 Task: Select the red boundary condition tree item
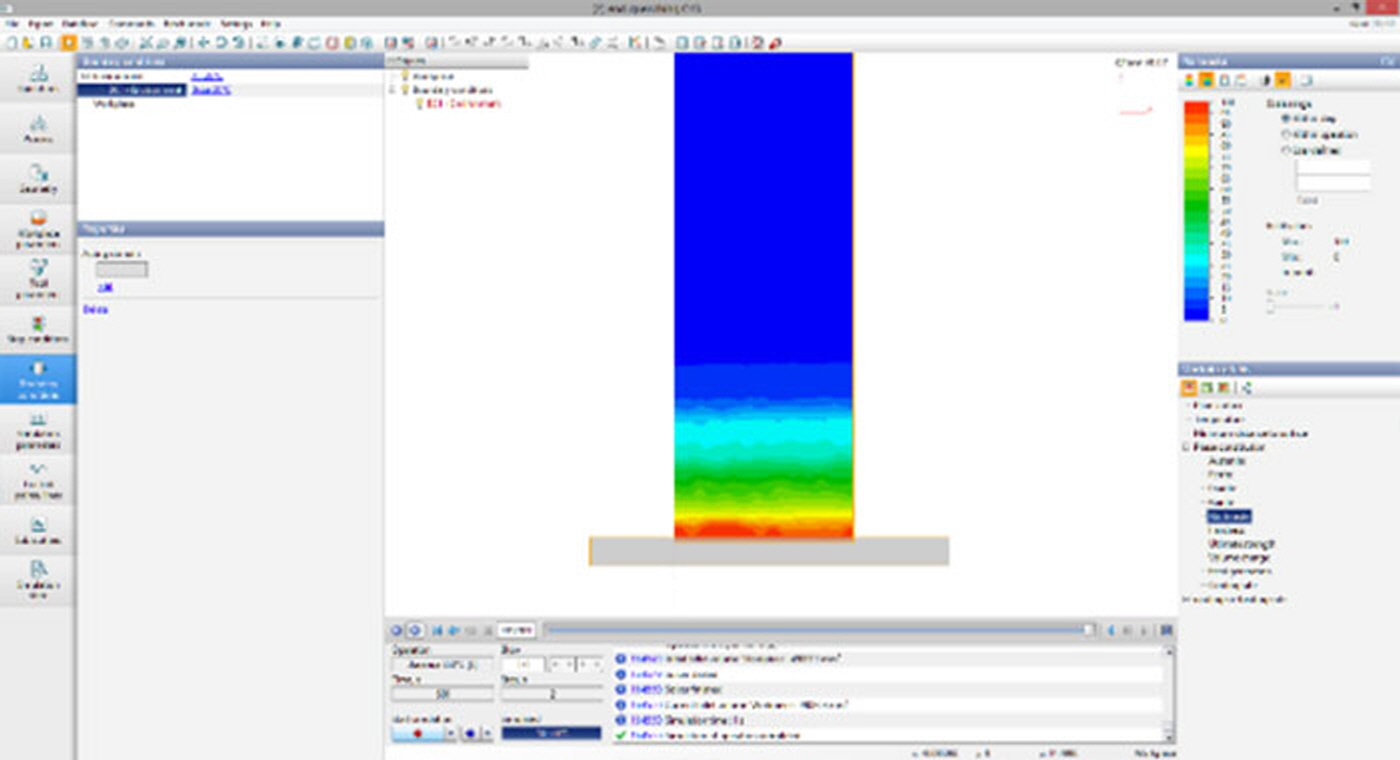click(464, 104)
